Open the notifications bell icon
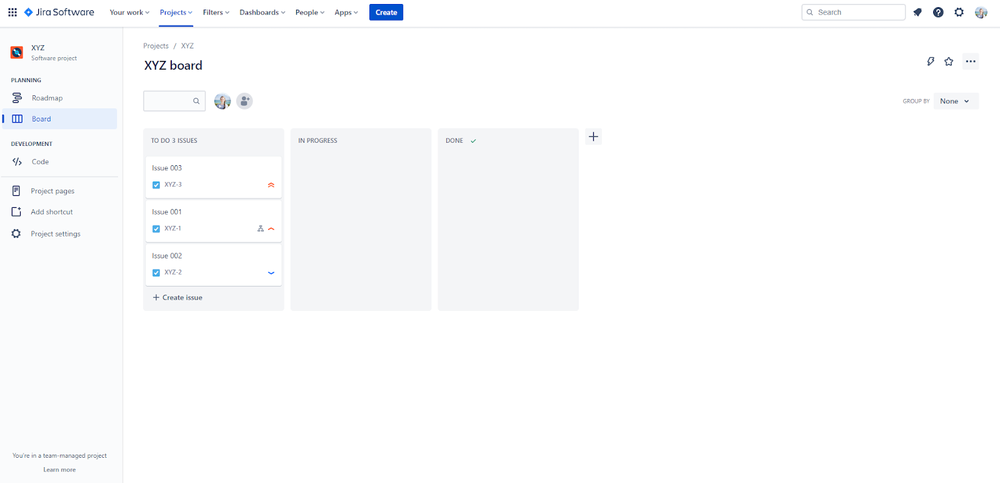1000x483 pixels. [x=918, y=12]
